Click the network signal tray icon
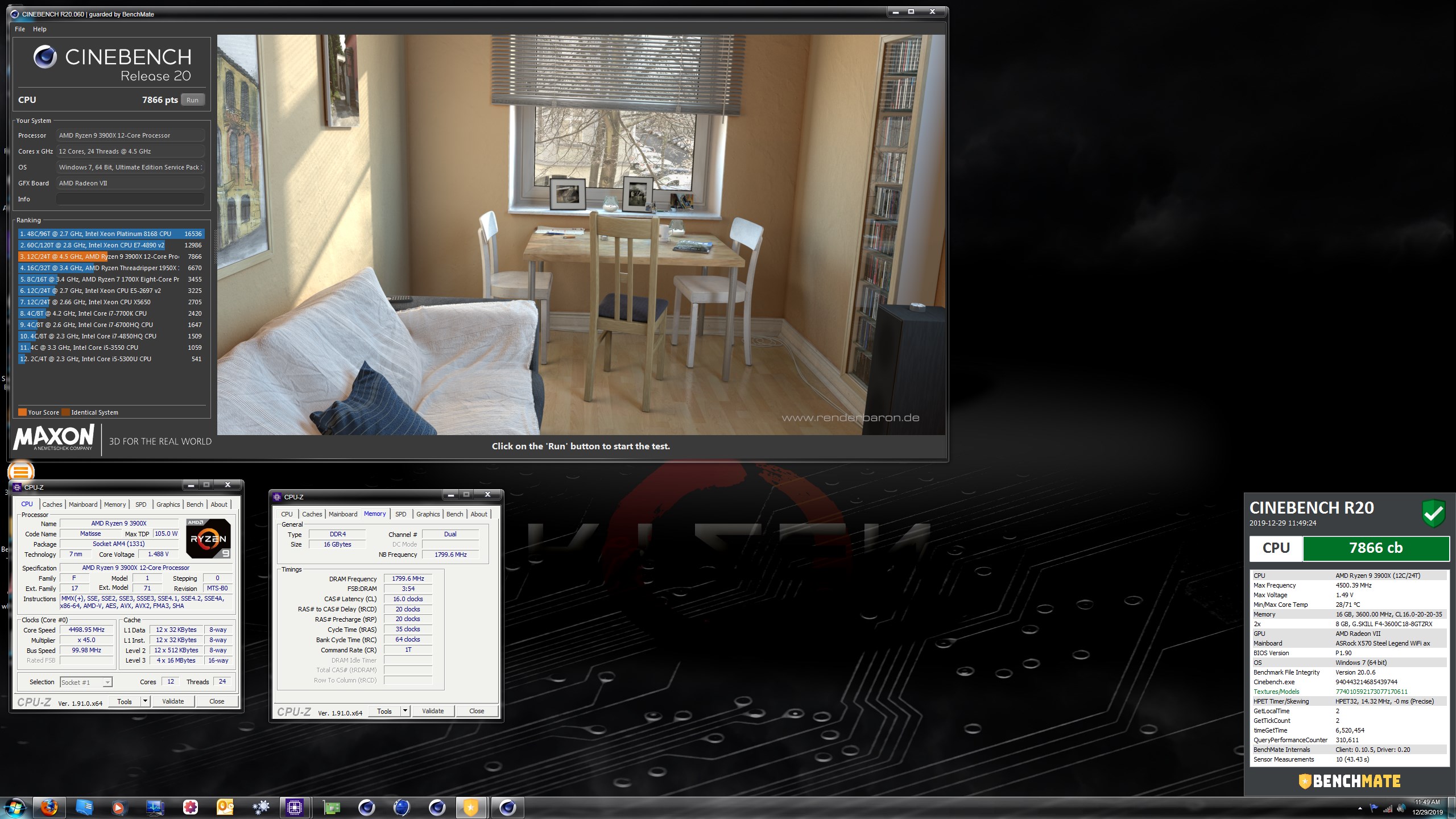1456x819 pixels. (1388, 808)
